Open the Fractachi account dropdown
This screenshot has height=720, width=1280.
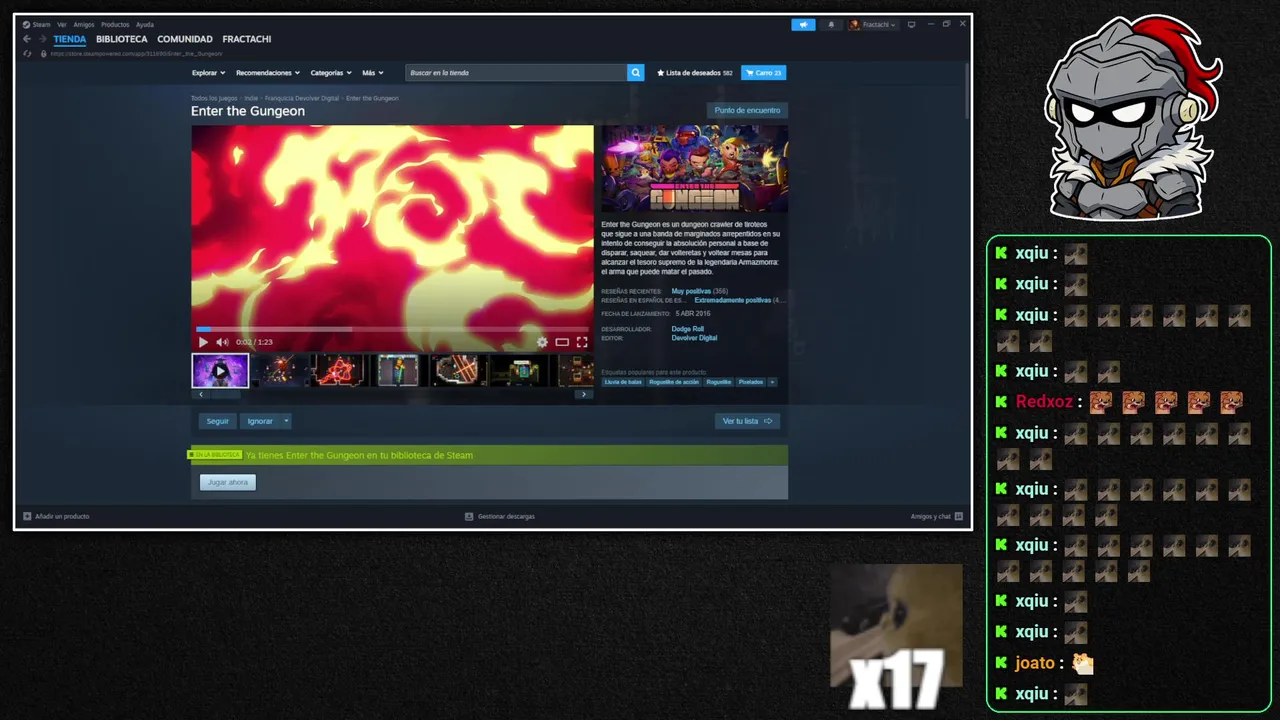(x=873, y=25)
